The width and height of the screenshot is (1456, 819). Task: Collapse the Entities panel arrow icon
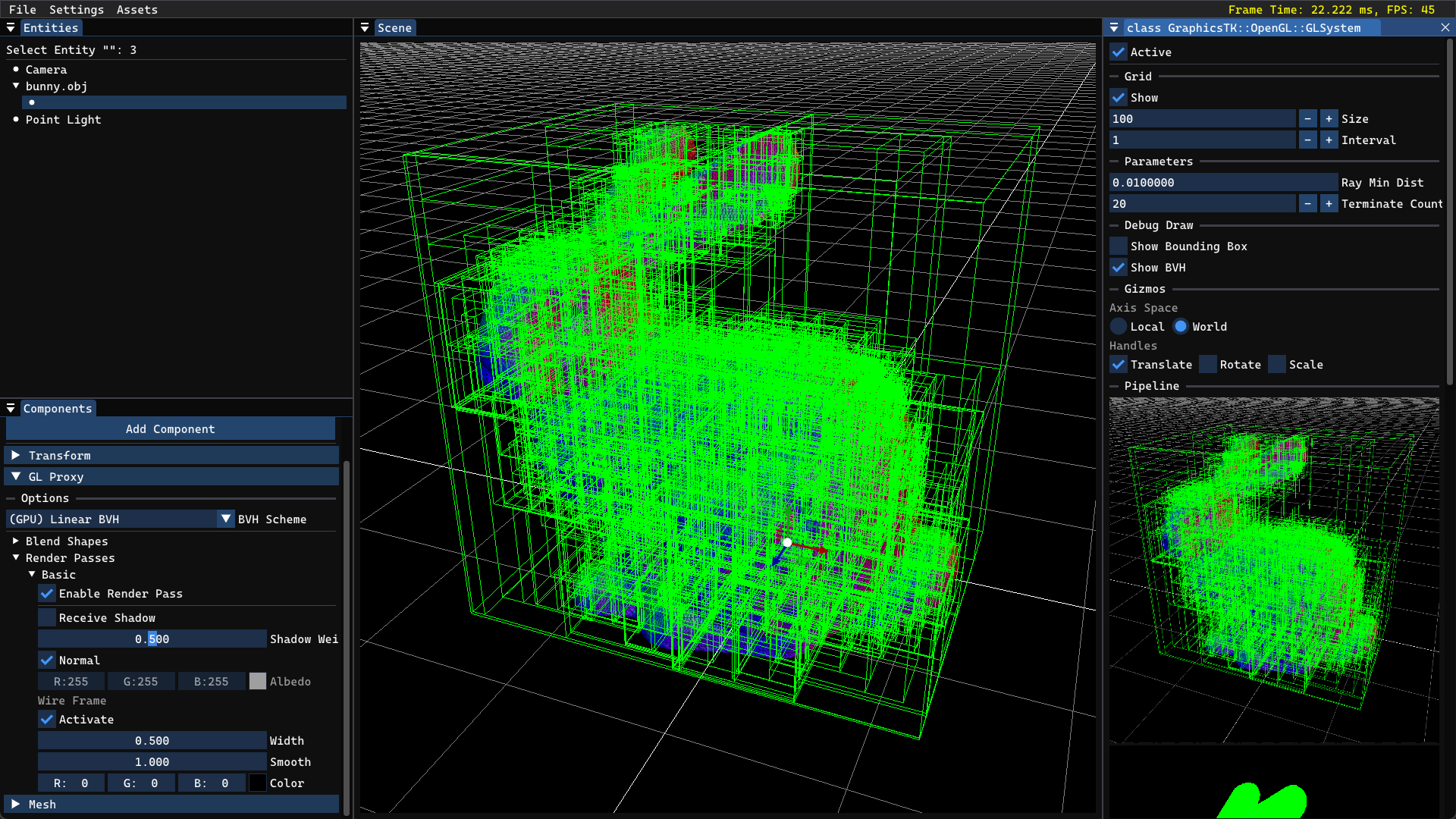point(11,27)
